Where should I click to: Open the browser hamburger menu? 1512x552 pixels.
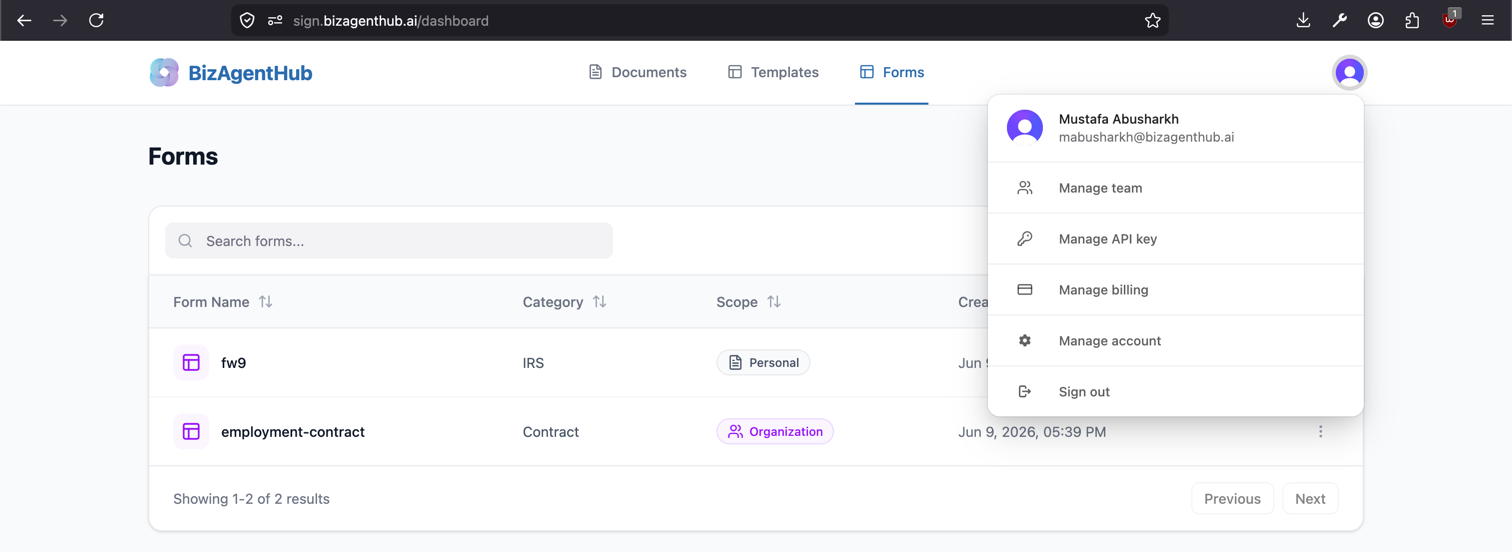(x=1487, y=20)
